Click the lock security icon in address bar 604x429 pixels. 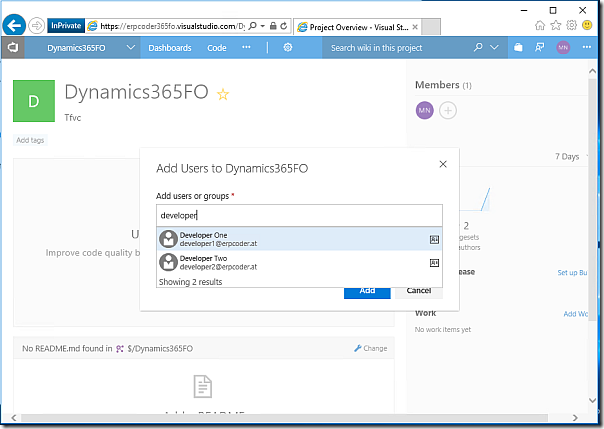pos(273,26)
